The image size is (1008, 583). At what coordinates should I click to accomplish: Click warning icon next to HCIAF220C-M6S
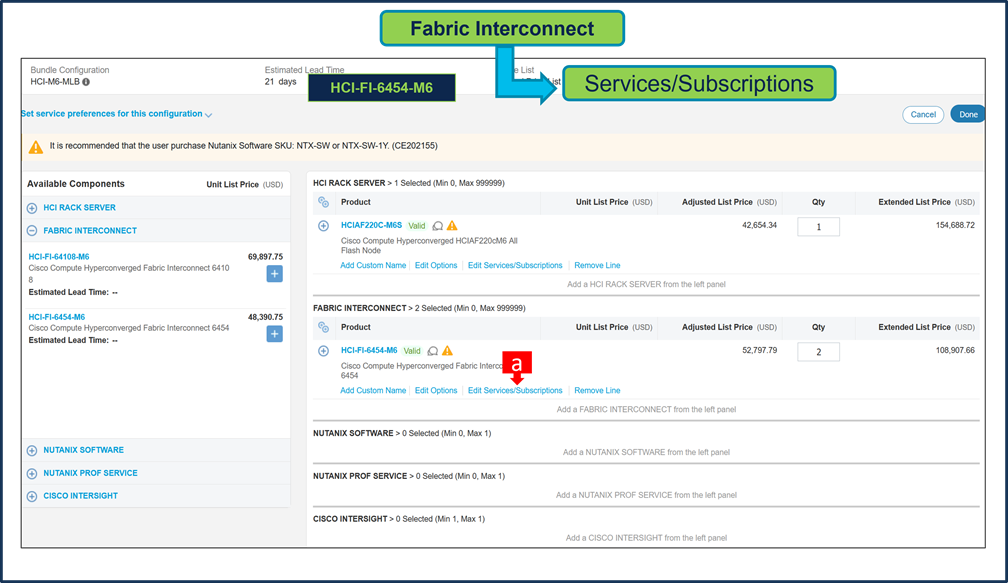[453, 226]
